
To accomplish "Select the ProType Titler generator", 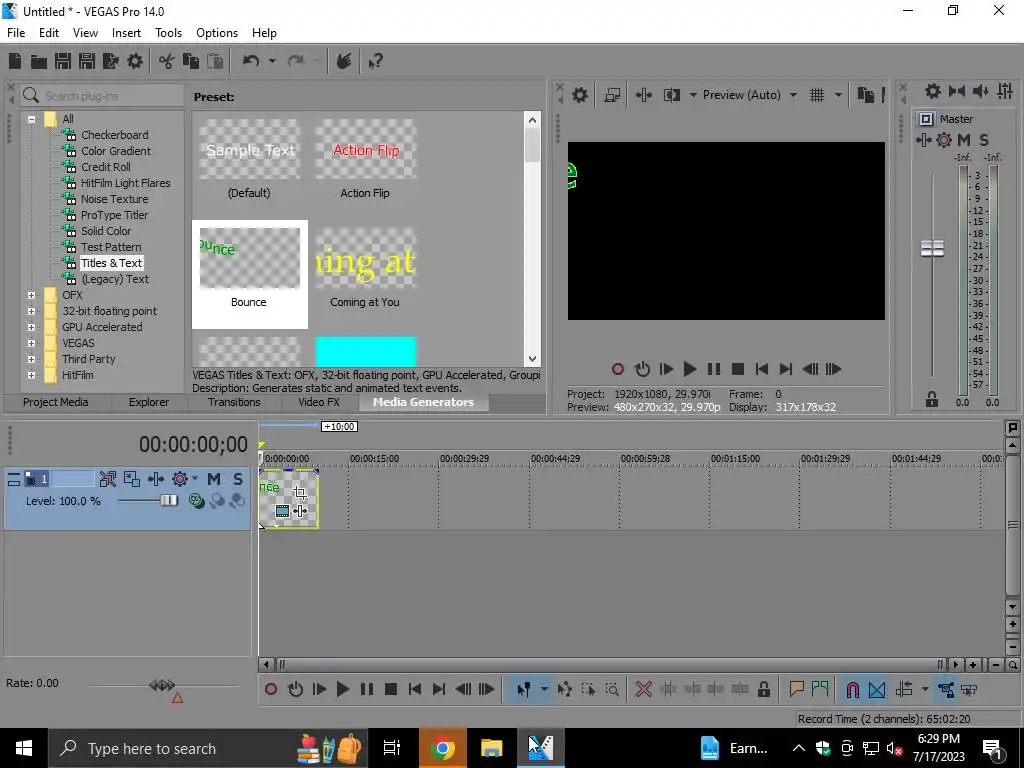I will 114,216.
